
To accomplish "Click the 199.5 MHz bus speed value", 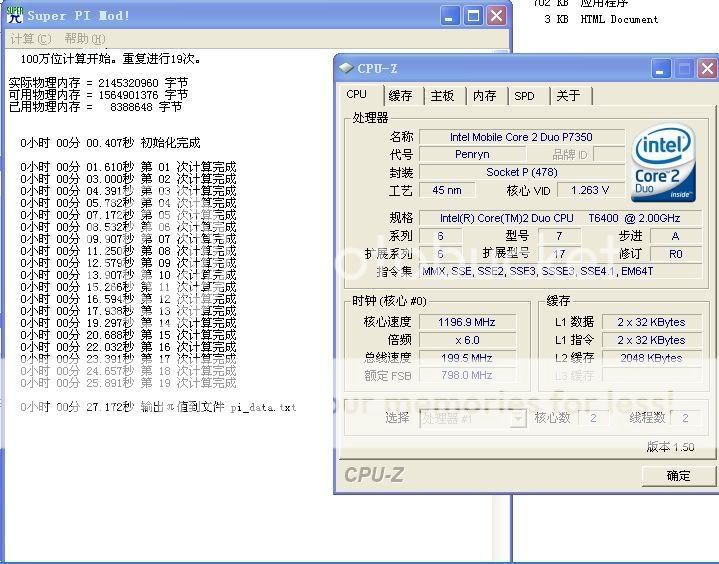I will point(467,358).
